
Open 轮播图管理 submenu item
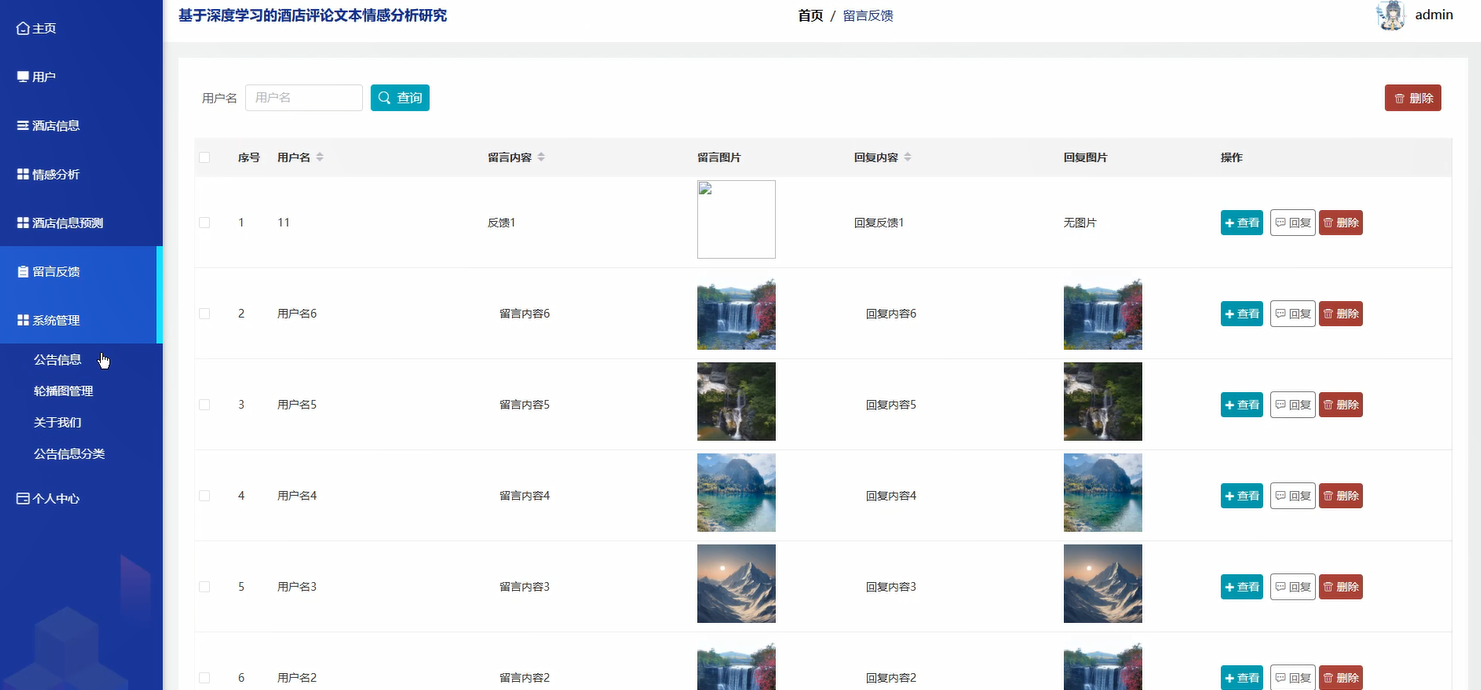[64, 391]
